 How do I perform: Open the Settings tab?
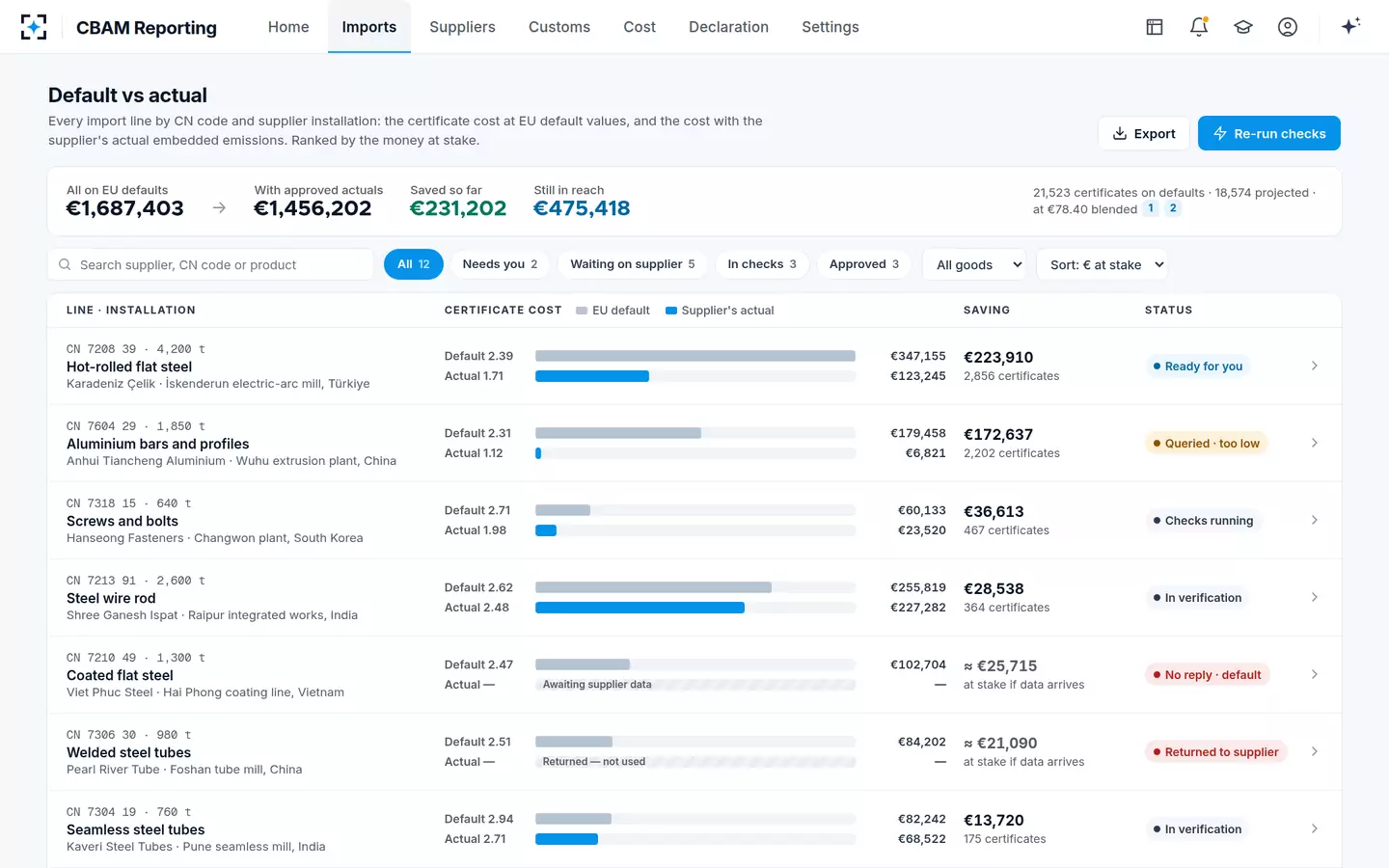pos(831,27)
